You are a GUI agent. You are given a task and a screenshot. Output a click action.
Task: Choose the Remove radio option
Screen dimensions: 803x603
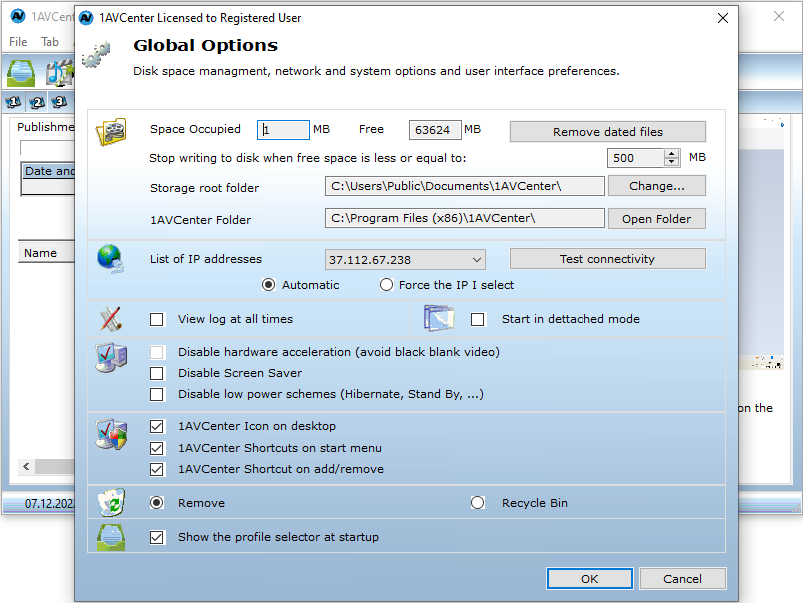pyautogui.click(x=157, y=503)
